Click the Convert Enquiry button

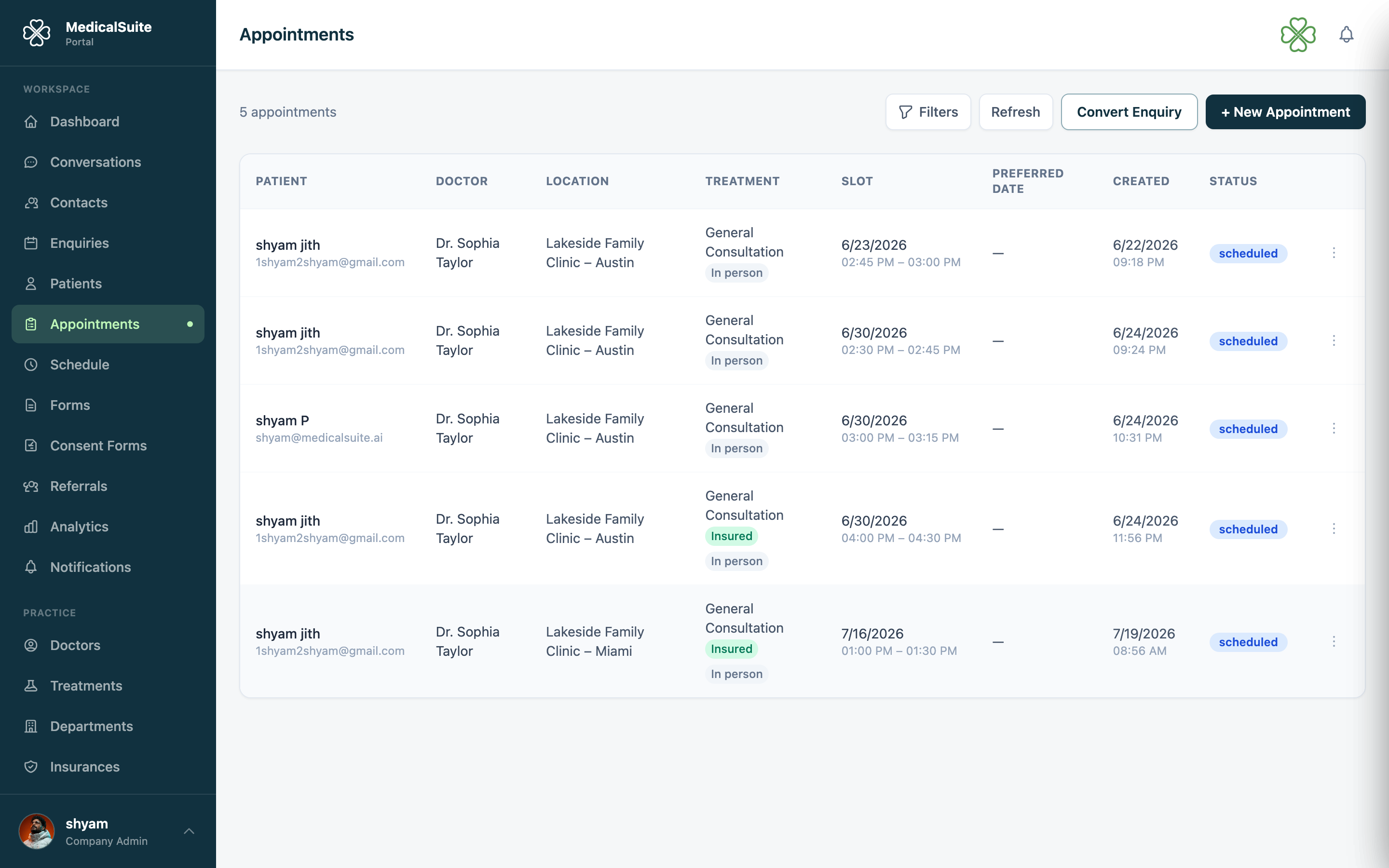tap(1129, 112)
